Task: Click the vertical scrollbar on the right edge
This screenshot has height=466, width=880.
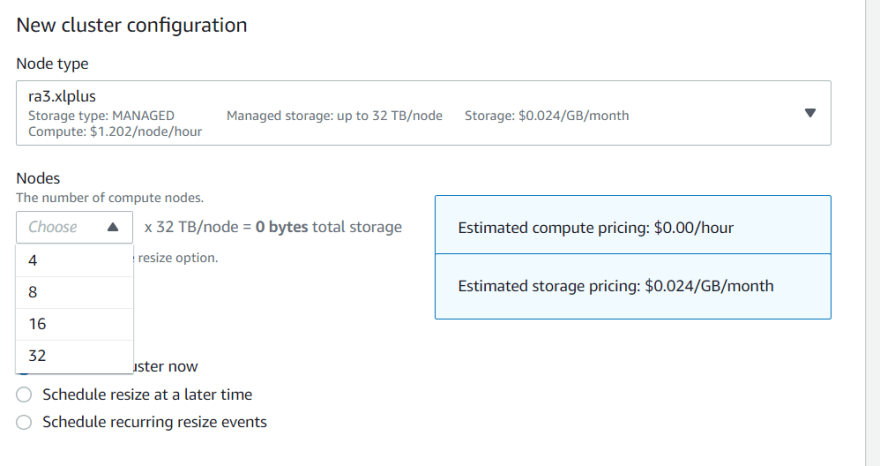Action: 873,233
